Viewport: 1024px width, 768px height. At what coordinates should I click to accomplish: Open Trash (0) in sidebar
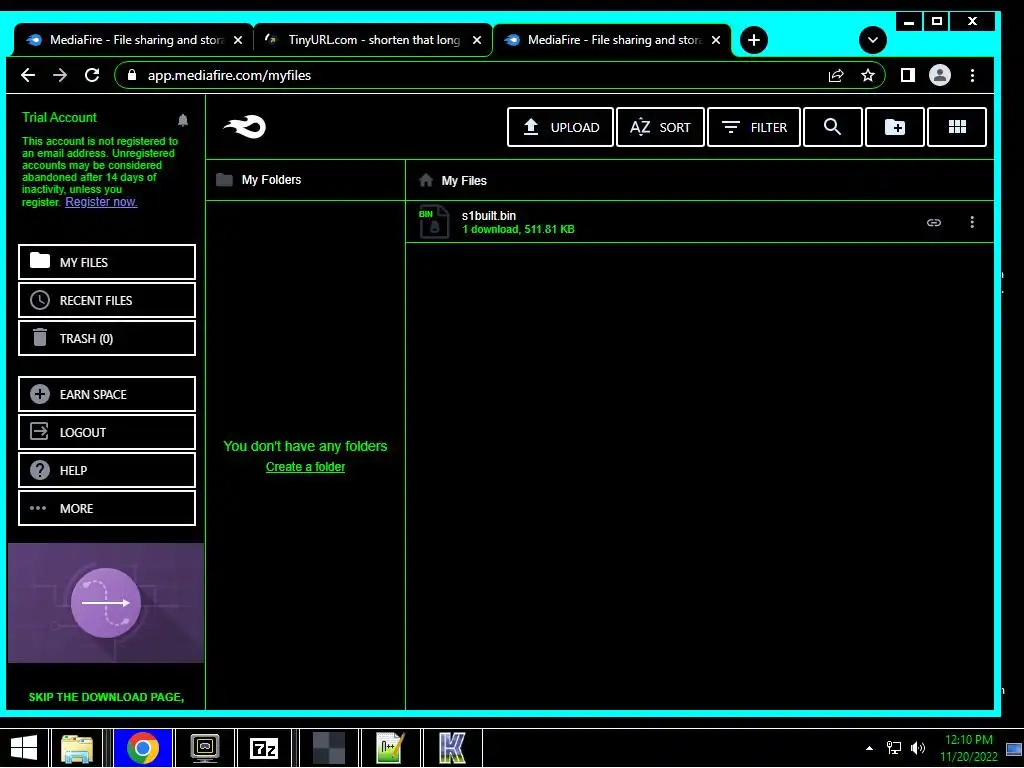[x=107, y=338]
